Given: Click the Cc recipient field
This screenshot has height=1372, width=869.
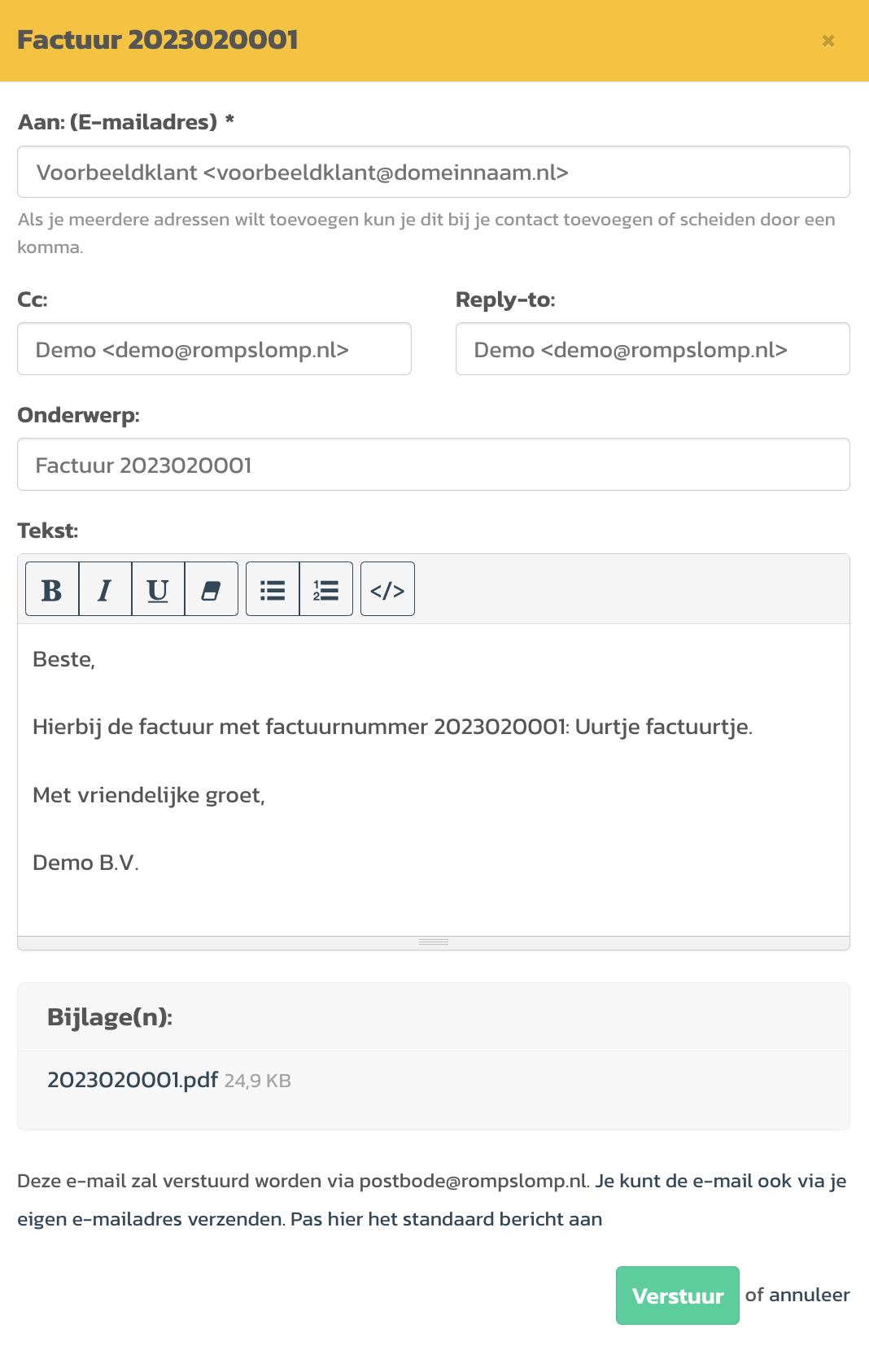Looking at the screenshot, I should tap(214, 349).
